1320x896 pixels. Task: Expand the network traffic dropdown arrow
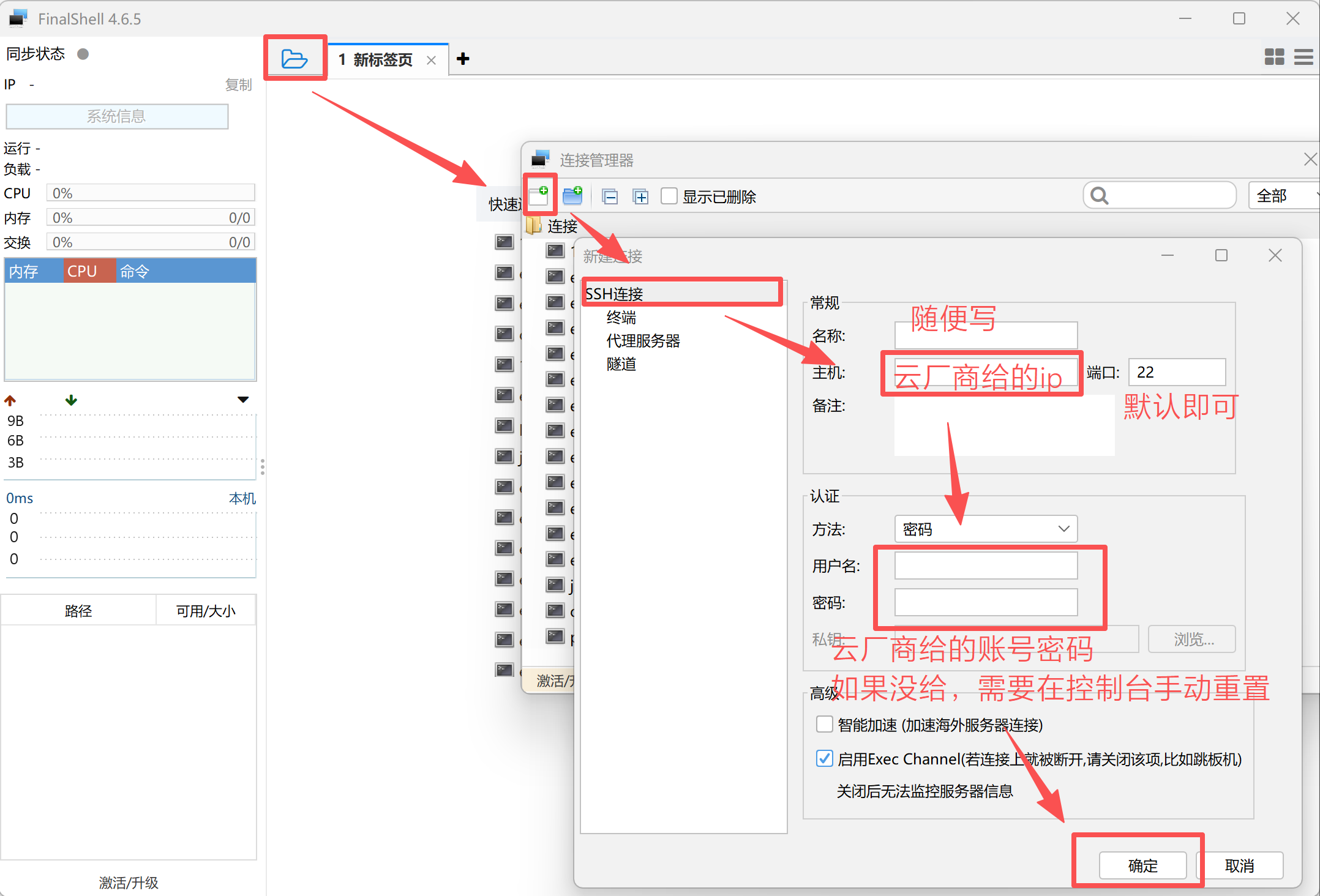click(x=243, y=399)
